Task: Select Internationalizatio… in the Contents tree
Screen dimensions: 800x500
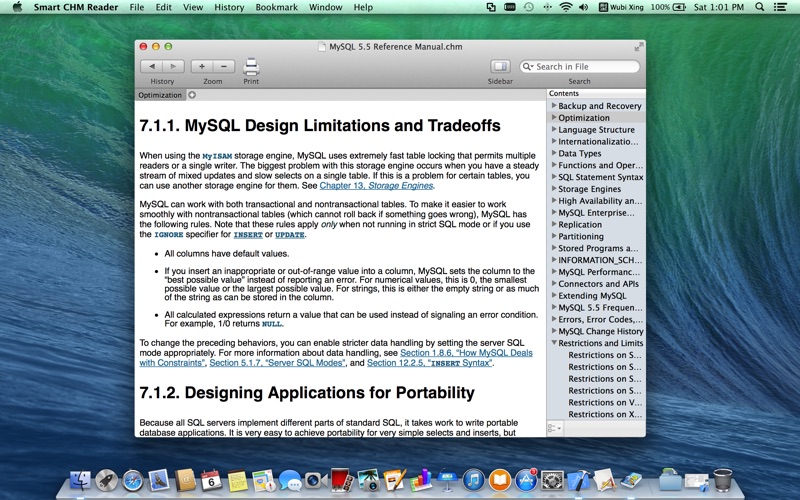Action: 598,141
